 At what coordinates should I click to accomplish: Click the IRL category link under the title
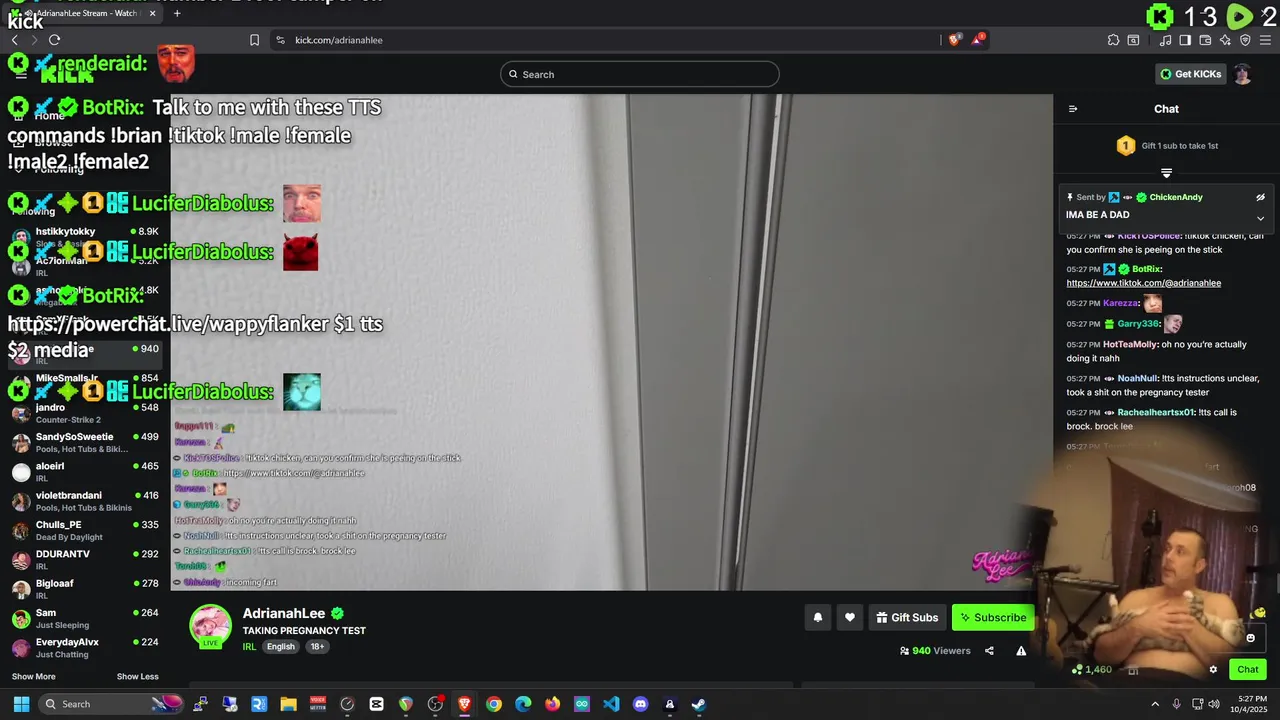[249, 647]
